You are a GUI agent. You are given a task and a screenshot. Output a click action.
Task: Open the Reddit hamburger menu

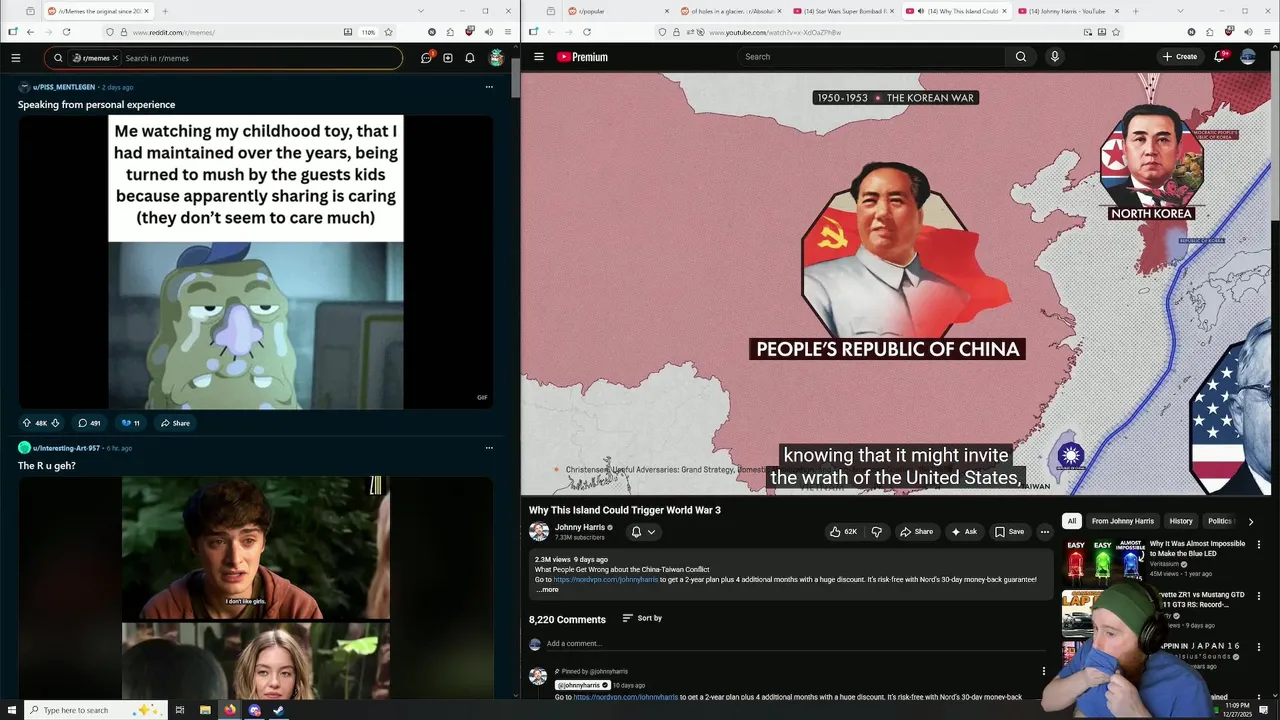[x=15, y=58]
